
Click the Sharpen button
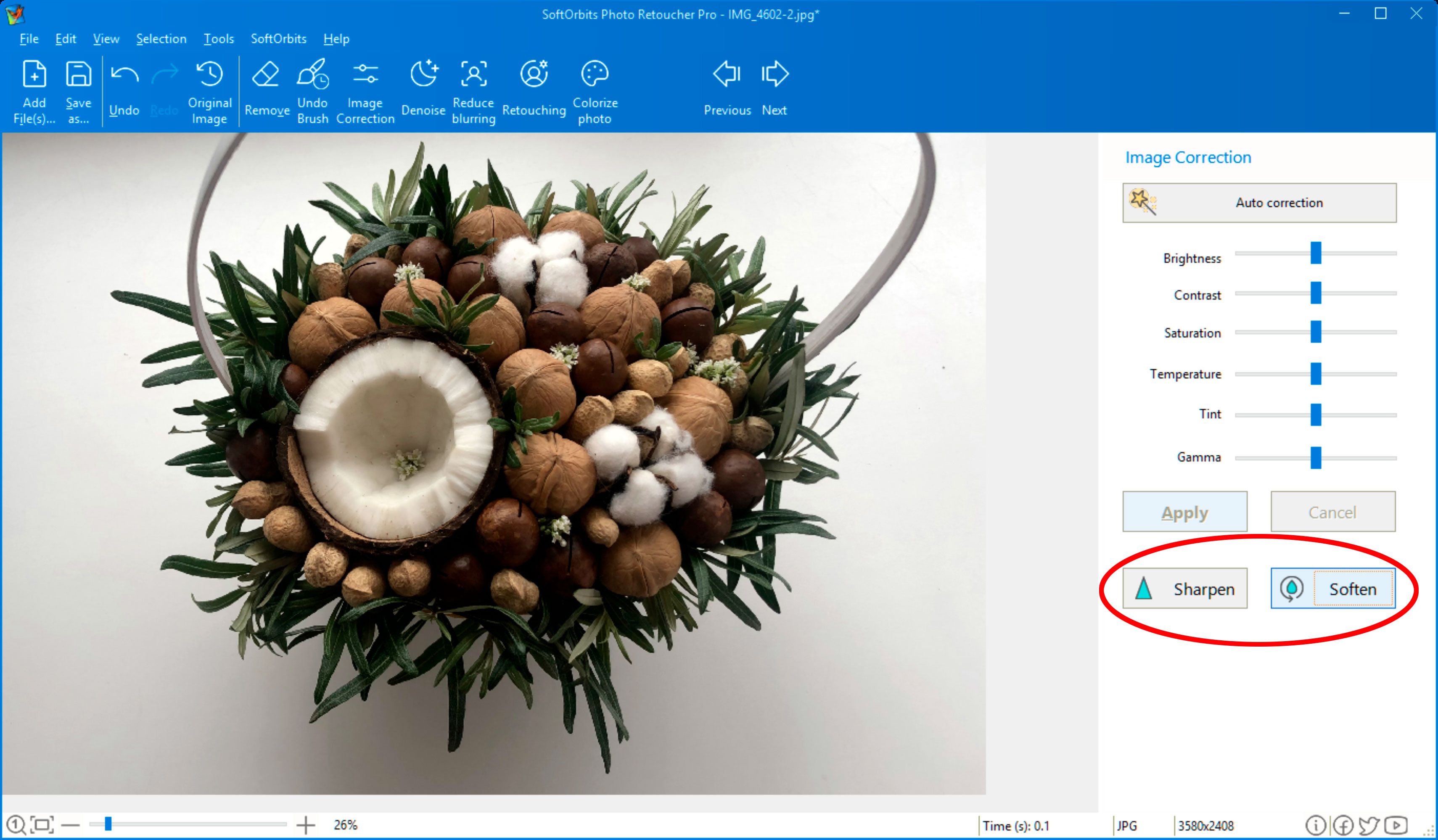click(1184, 589)
